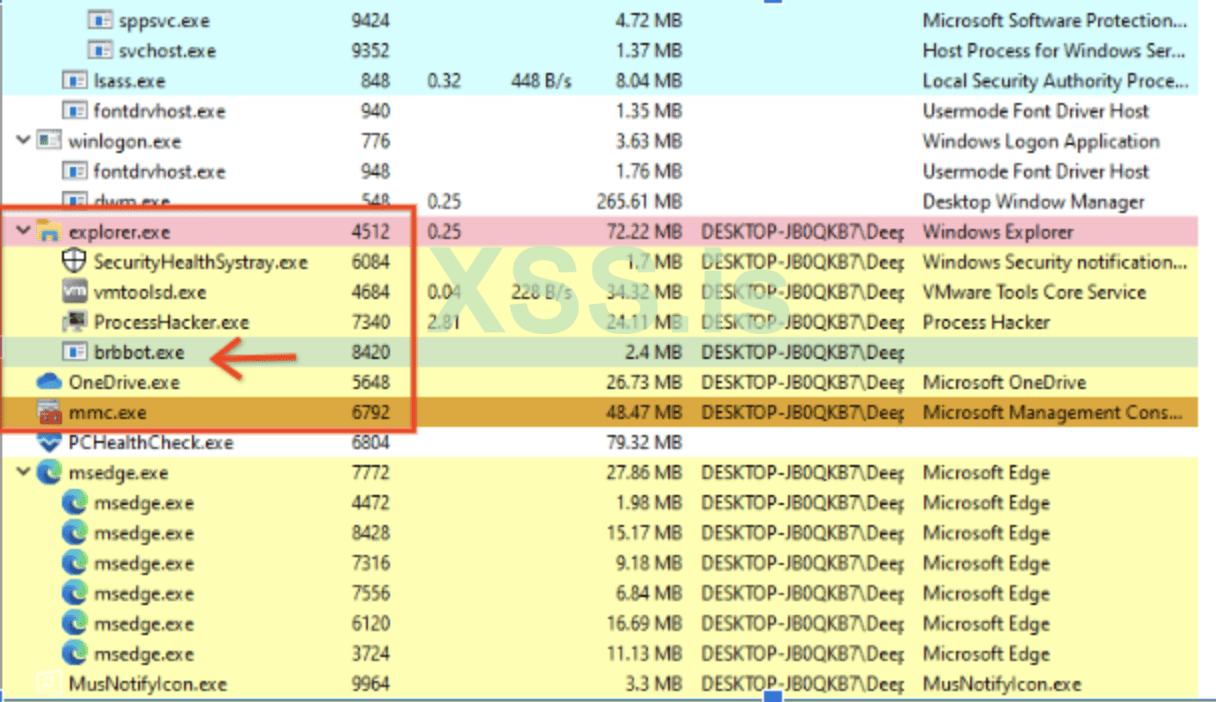
Task: Click the Microsoft Software Protection... description
Action: tap(1055, 20)
